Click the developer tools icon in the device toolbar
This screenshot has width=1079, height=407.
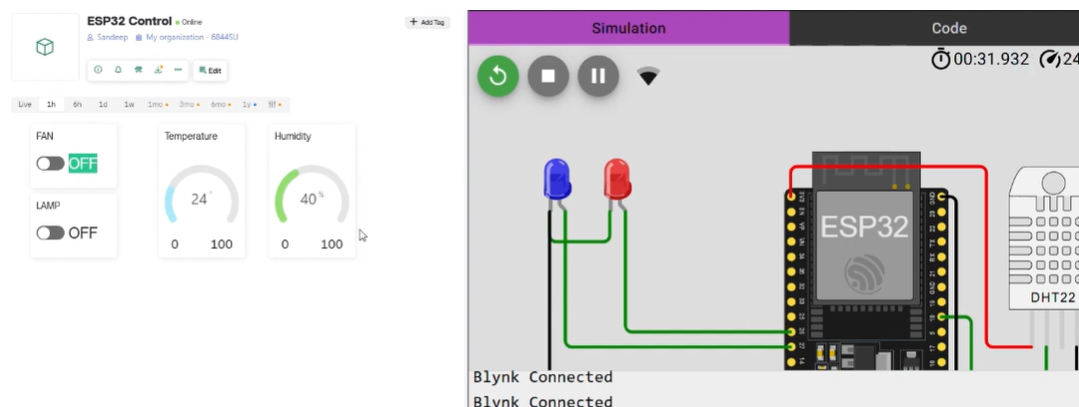click(138, 70)
